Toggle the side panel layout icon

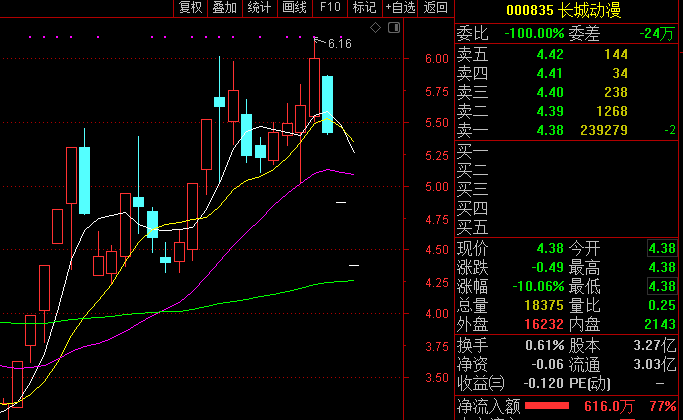[394, 28]
